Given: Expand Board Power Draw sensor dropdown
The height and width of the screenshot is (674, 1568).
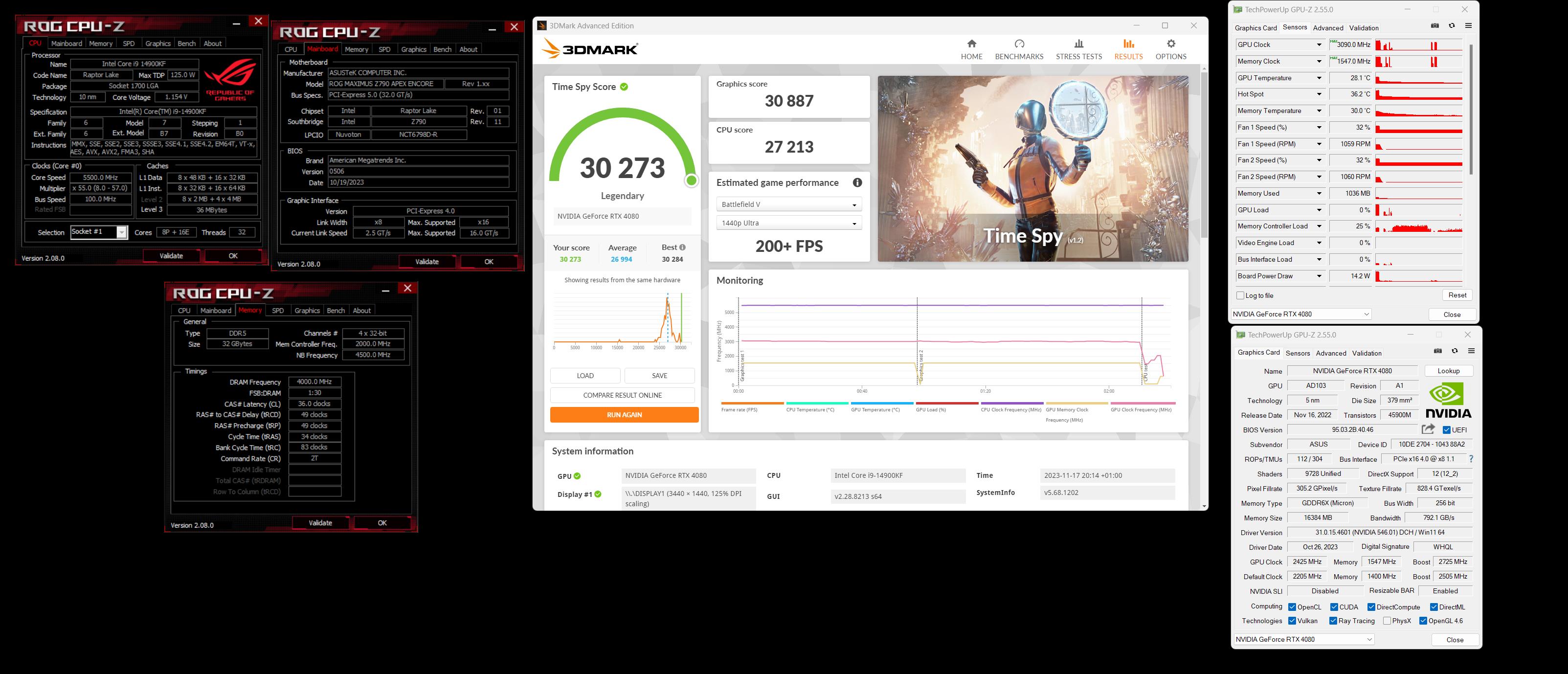Looking at the screenshot, I should (1319, 276).
